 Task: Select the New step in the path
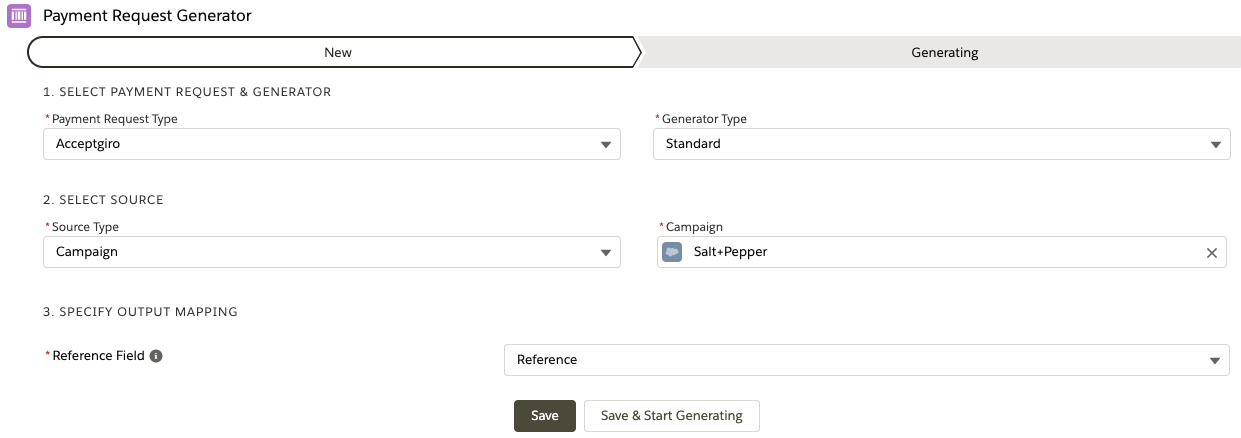pos(337,52)
